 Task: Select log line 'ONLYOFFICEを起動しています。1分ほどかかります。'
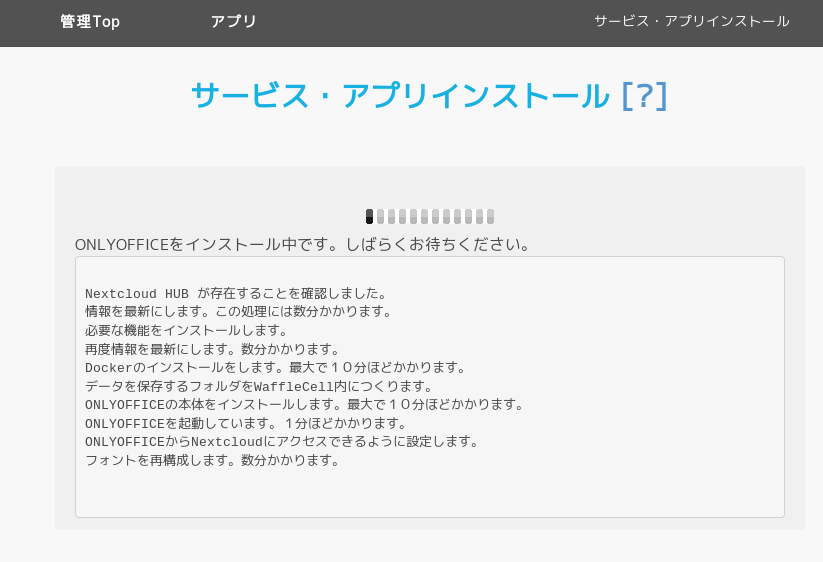[246, 423]
